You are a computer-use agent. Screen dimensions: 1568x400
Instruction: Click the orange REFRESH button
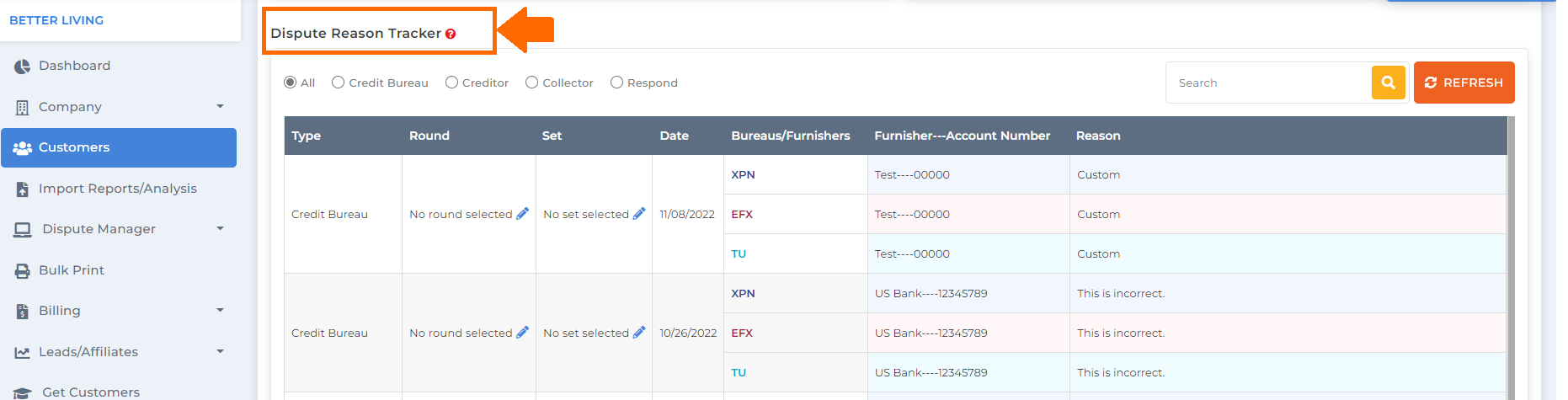click(x=1464, y=83)
